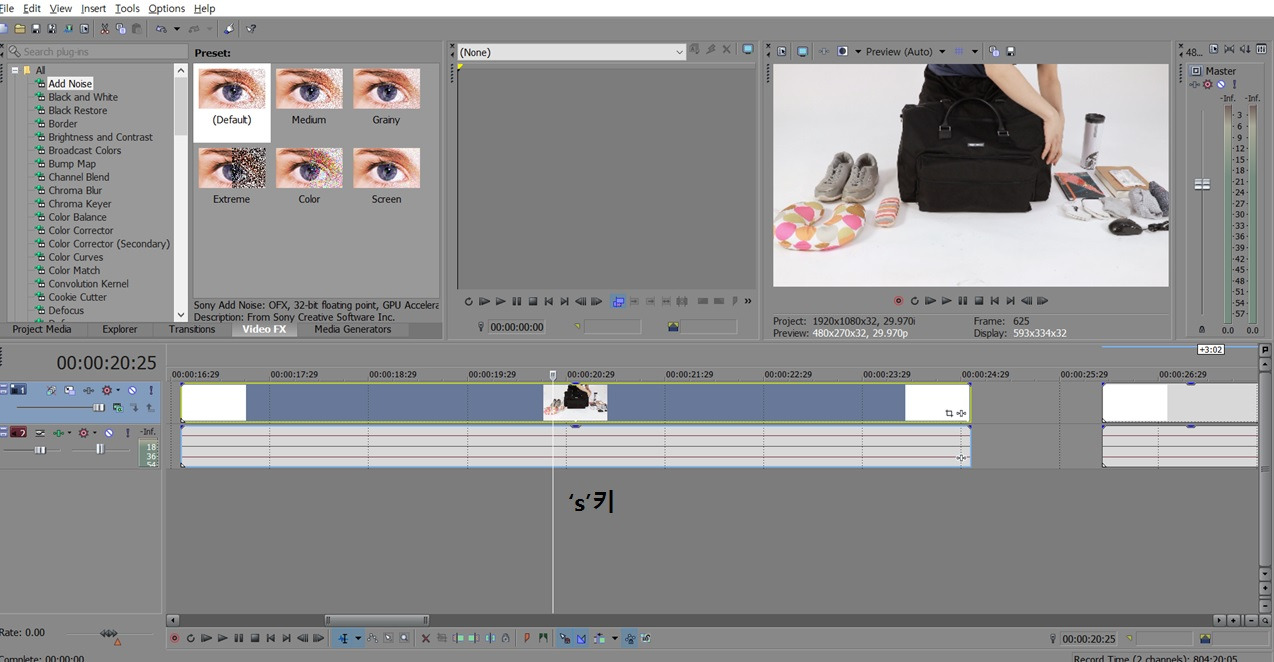Mute audio track 2
Screen dimensions: 1274x662
click(x=109, y=433)
